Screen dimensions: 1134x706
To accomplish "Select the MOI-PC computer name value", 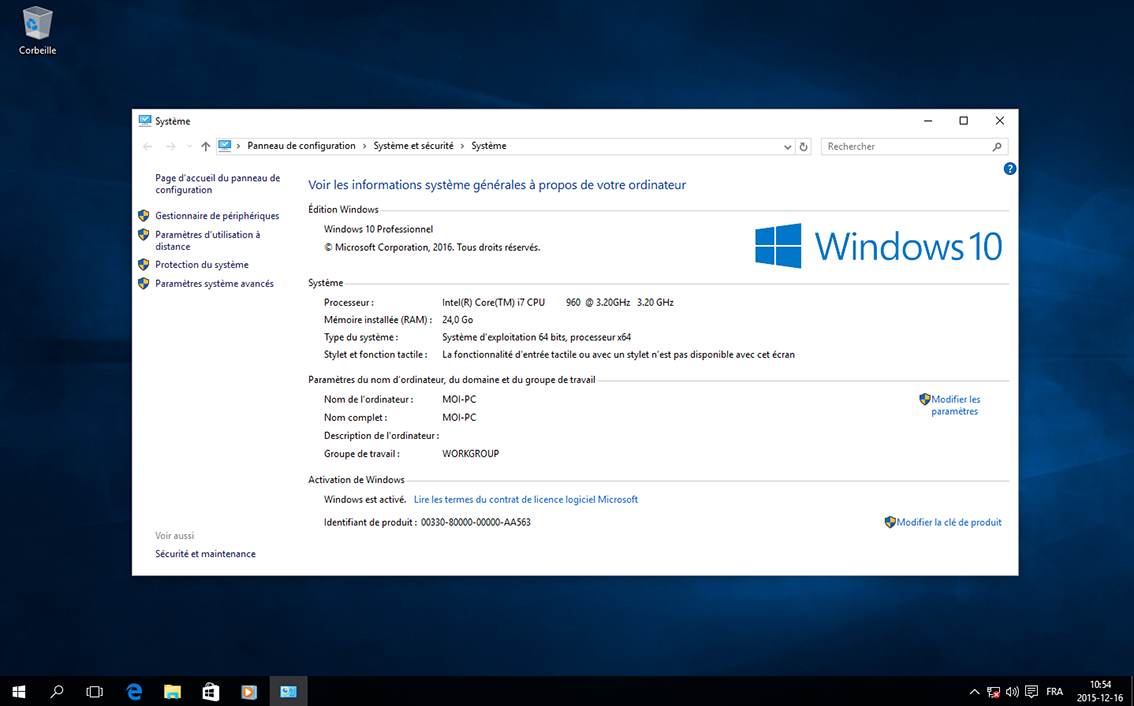I will [x=459, y=399].
